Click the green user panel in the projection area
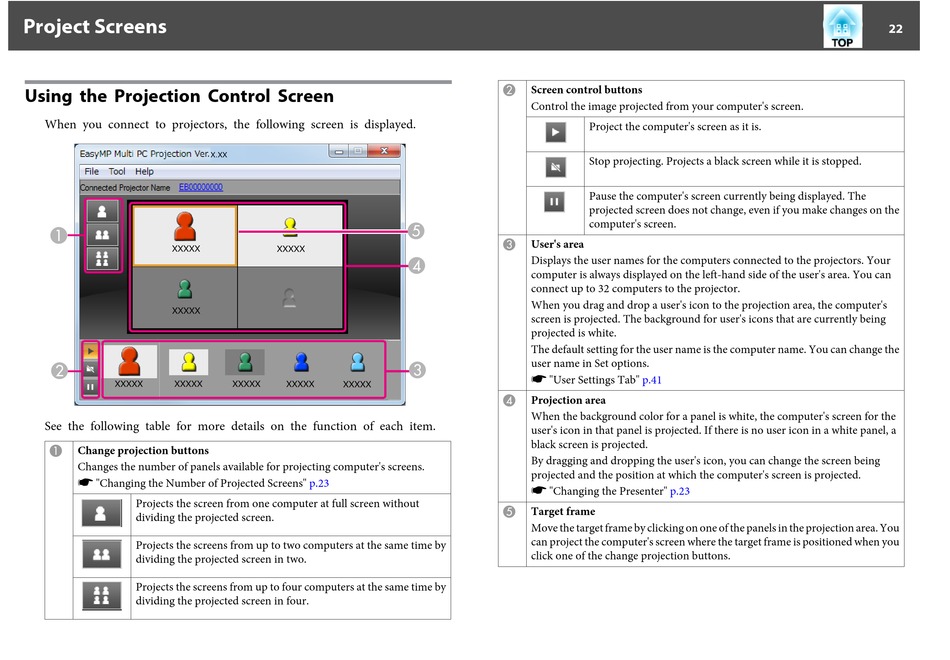The height and width of the screenshot is (660, 950). [185, 298]
